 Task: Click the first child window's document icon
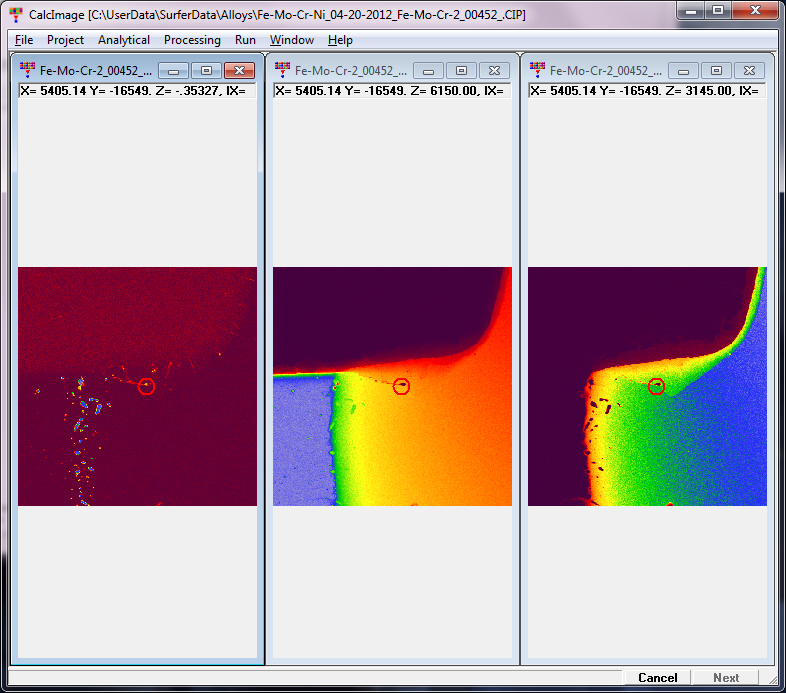pyautogui.click(x=27, y=70)
